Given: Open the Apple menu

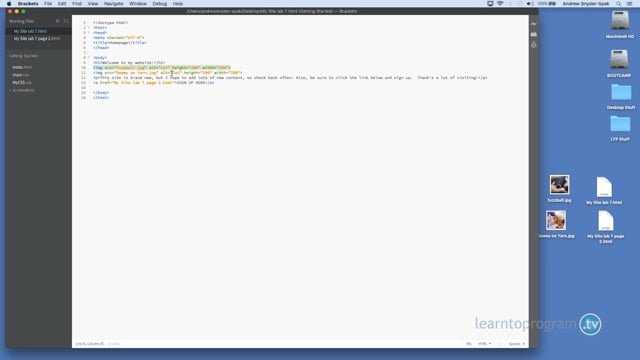Looking at the screenshot, I should (x=9, y=4).
